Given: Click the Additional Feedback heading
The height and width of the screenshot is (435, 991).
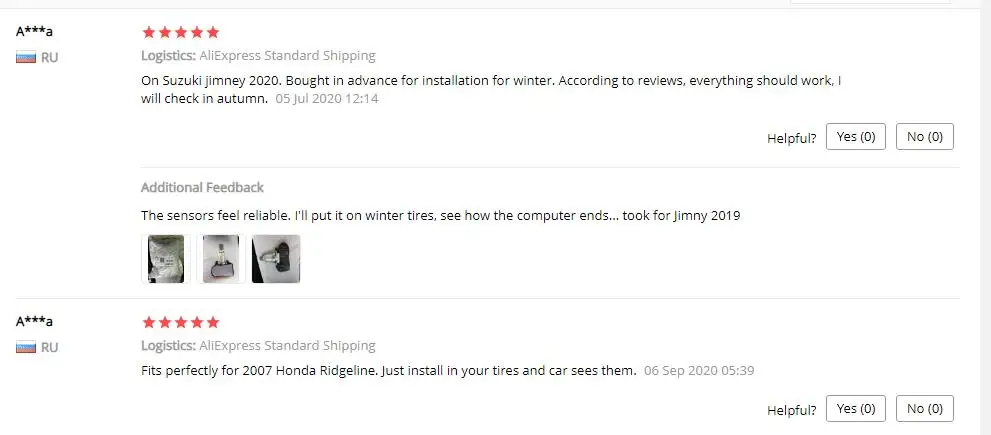Looking at the screenshot, I should click(202, 188).
